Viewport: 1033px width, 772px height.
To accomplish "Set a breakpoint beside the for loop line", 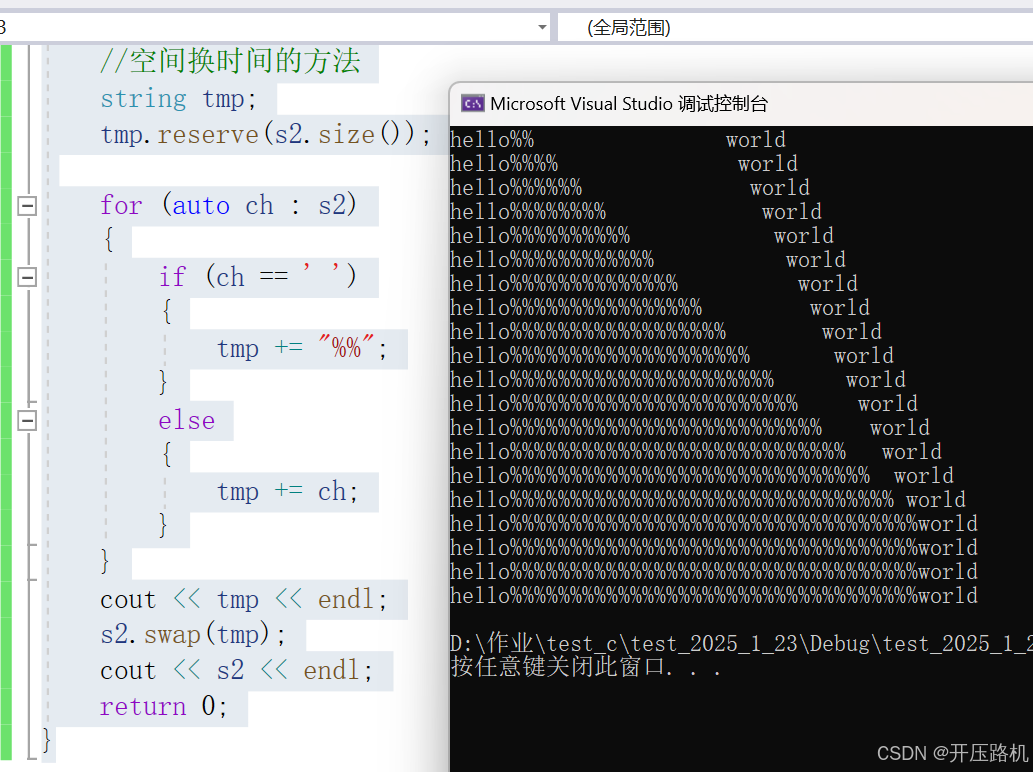I will pyautogui.click(x=7, y=205).
